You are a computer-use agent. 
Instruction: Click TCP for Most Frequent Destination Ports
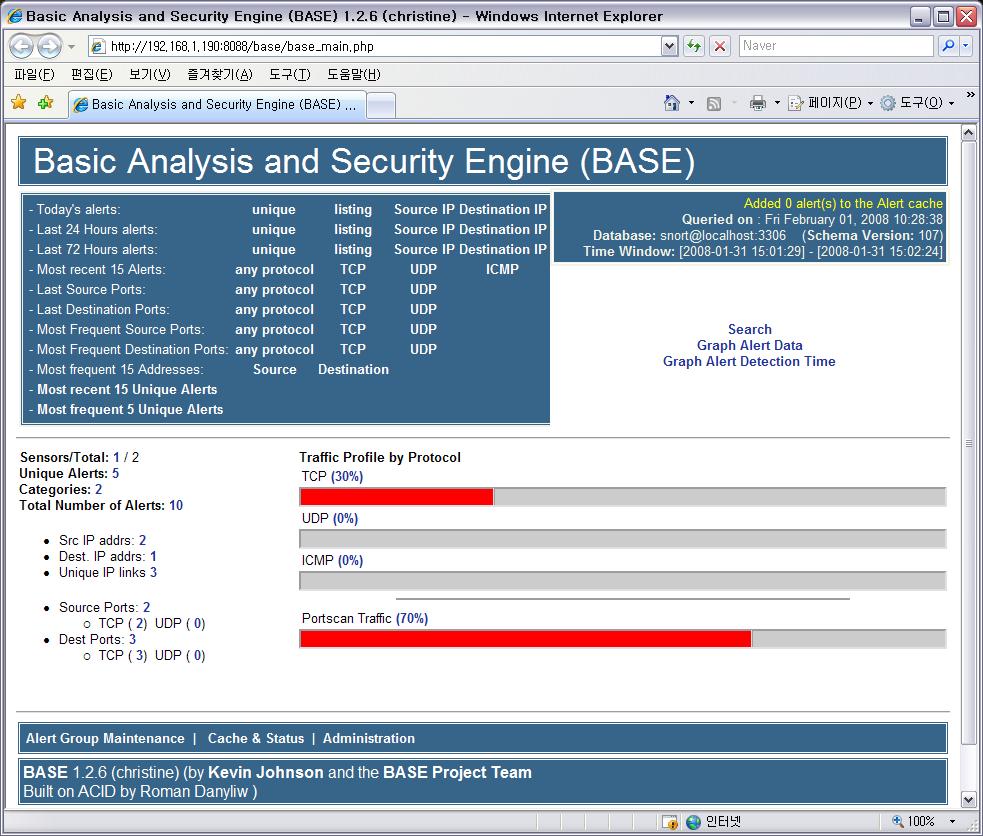(x=353, y=350)
